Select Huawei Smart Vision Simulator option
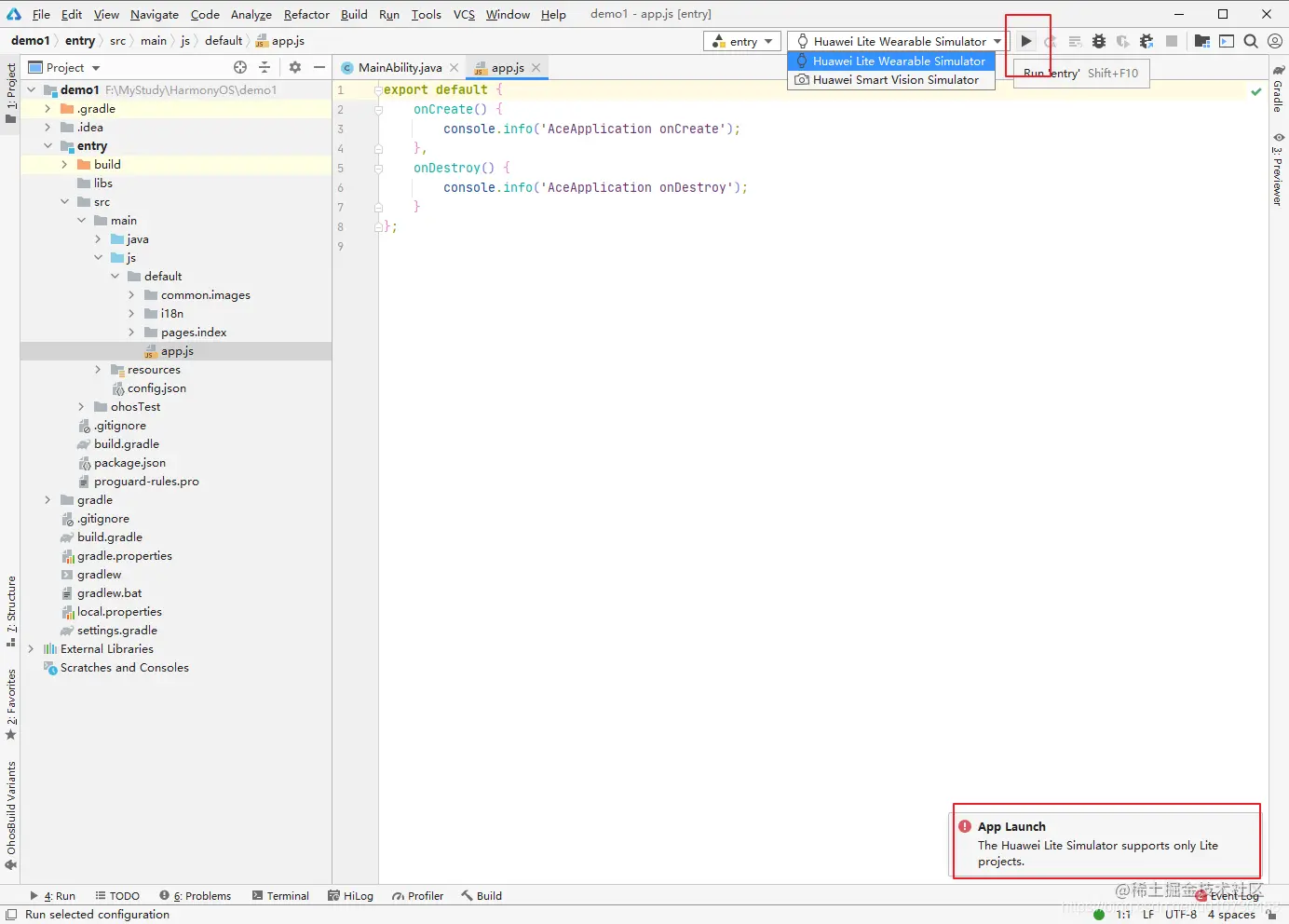 pyautogui.click(x=891, y=80)
